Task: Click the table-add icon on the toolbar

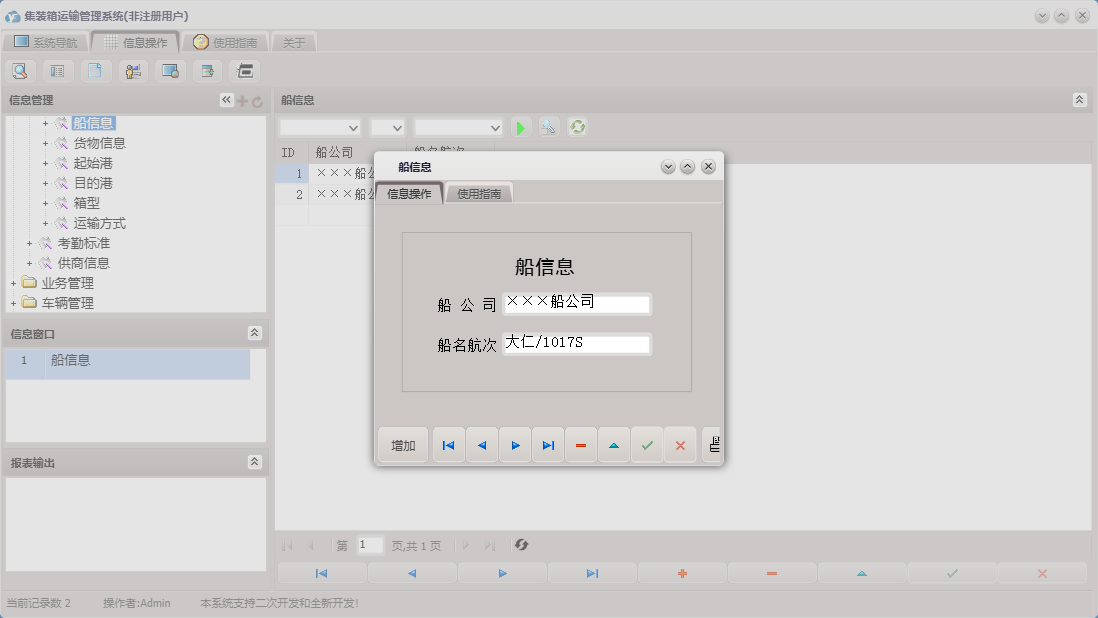Action: coord(207,70)
